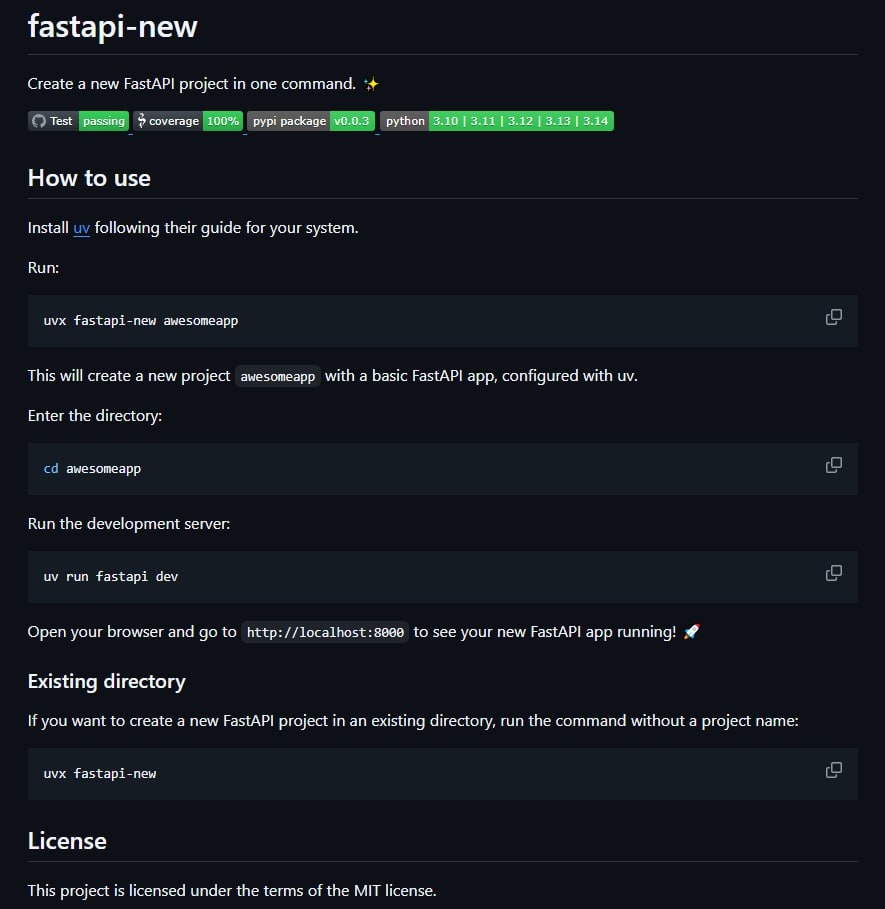Viewport: 885px width, 909px height.
Task: Click the http://localhost:8000 inline code
Action: 325,632
